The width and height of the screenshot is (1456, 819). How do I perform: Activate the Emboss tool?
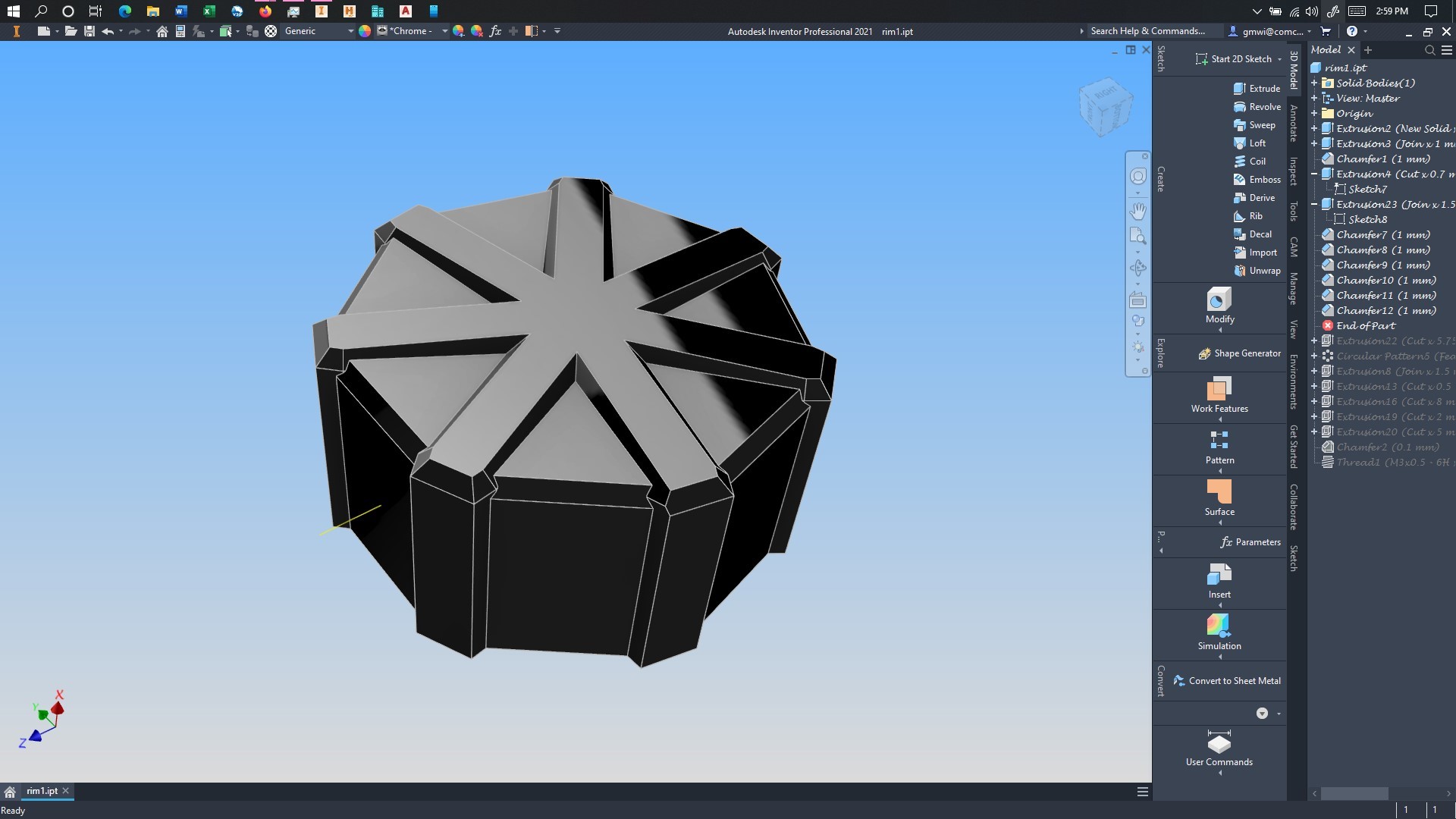1257,179
